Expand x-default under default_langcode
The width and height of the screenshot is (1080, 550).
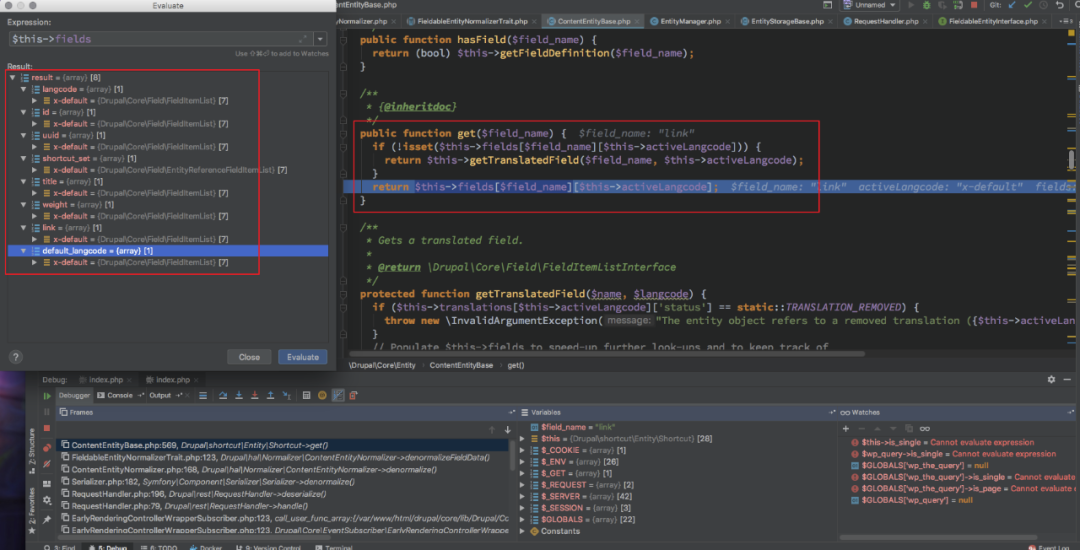(34, 262)
